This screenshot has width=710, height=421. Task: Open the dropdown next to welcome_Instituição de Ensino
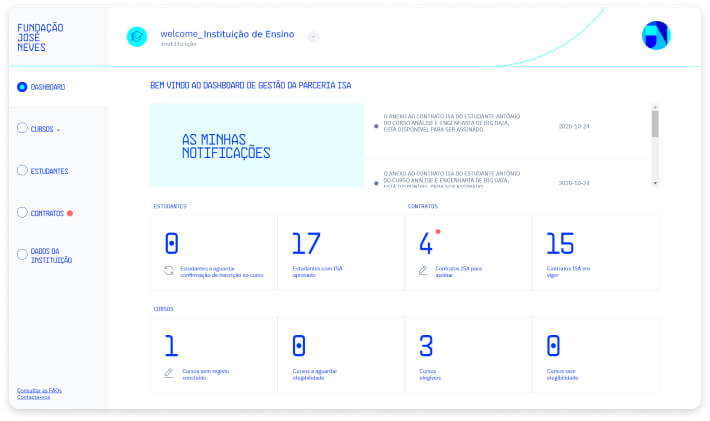point(313,37)
